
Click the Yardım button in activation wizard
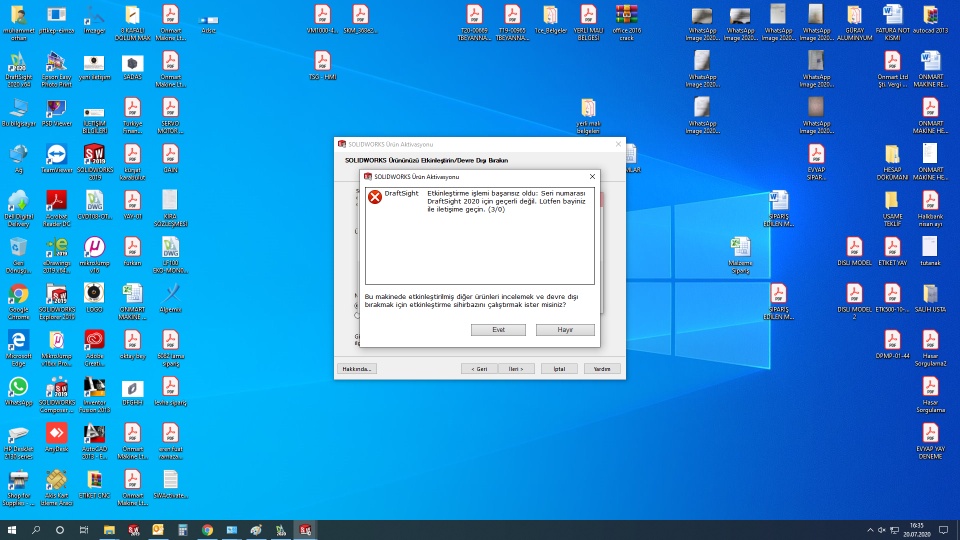pyautogui.click(x=602, y=369)
